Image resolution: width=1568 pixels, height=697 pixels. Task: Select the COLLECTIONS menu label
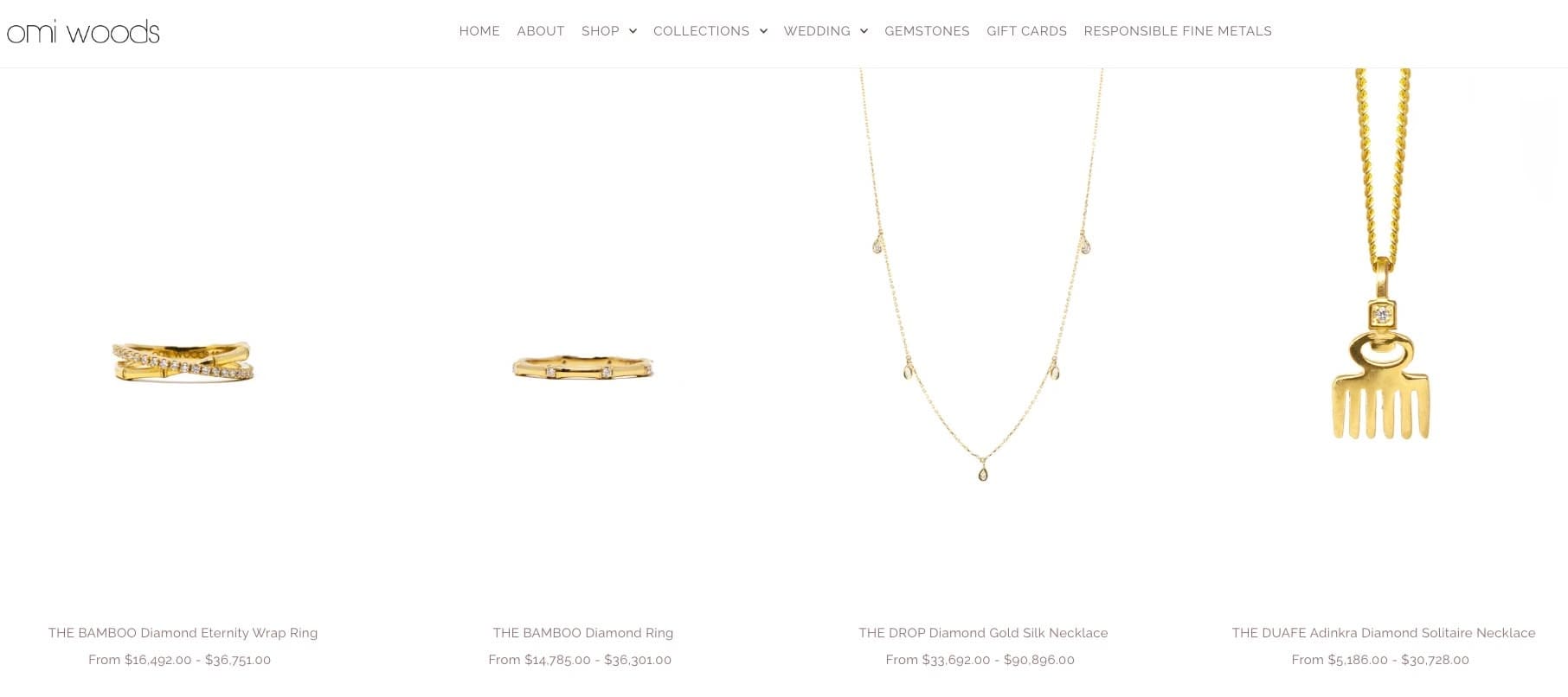click(x=701, y=31)
